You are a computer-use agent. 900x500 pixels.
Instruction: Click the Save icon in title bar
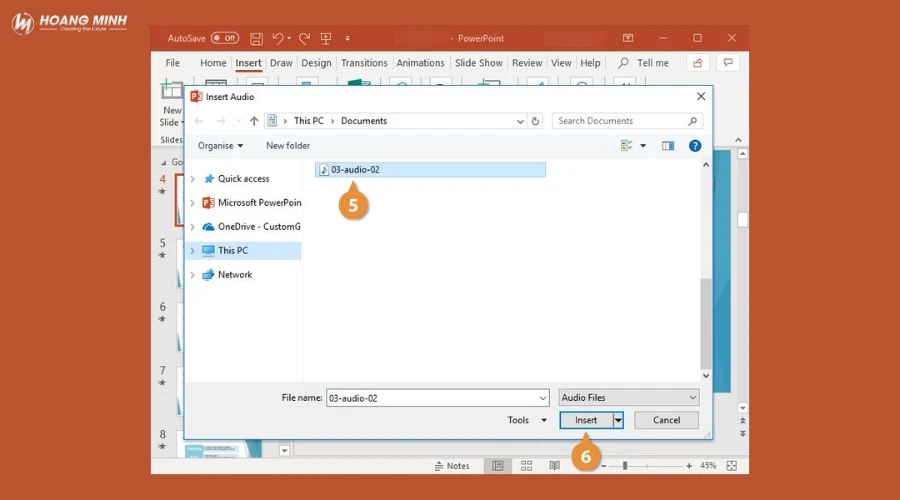pos(256,38)
